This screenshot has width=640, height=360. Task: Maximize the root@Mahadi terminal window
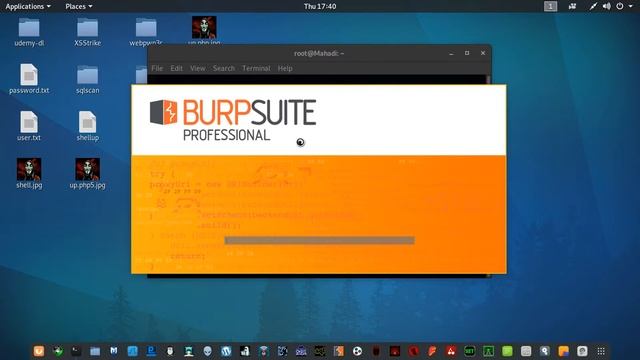coord(467,53)
